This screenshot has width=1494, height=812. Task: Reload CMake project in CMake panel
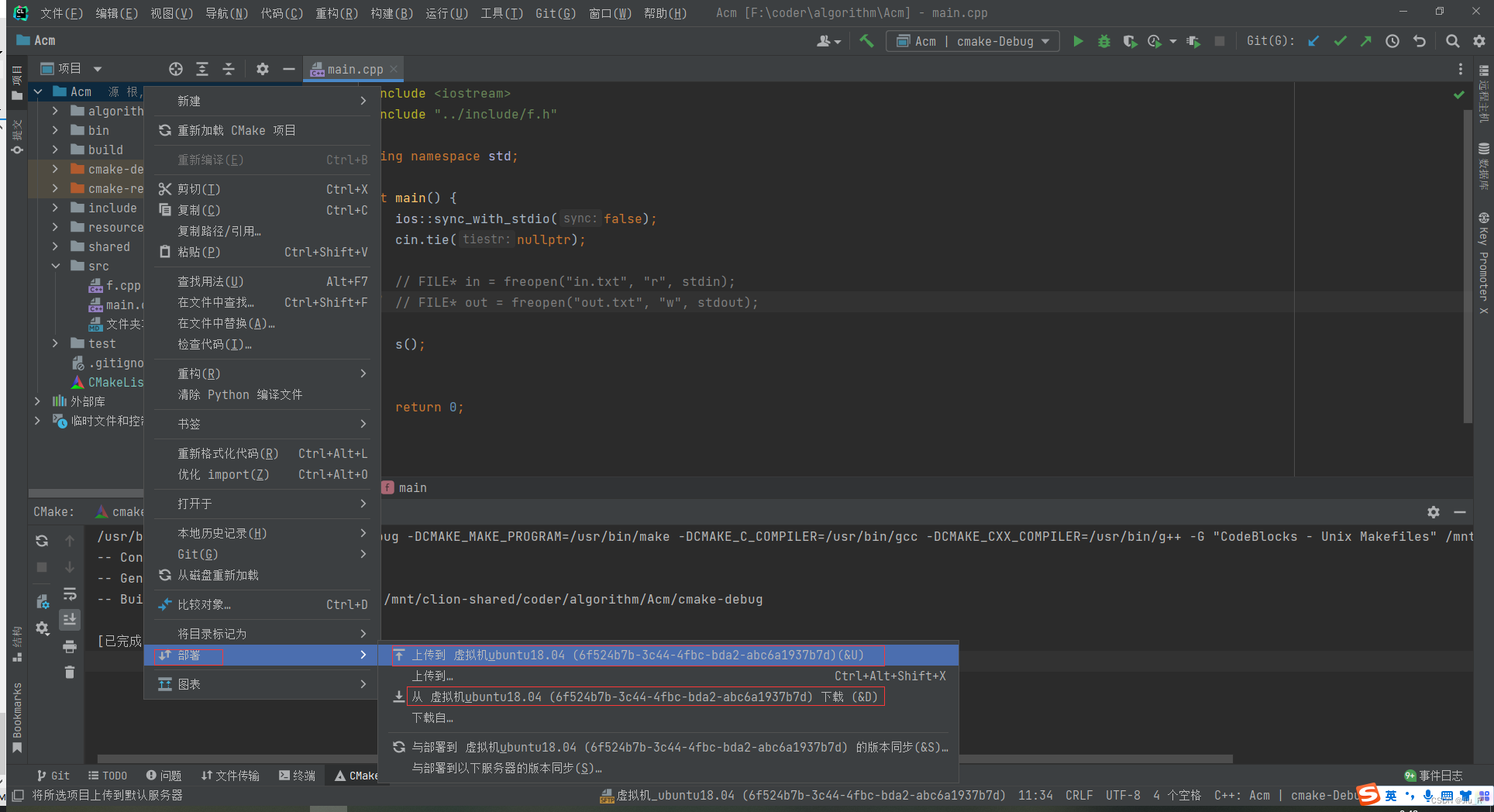42,541
